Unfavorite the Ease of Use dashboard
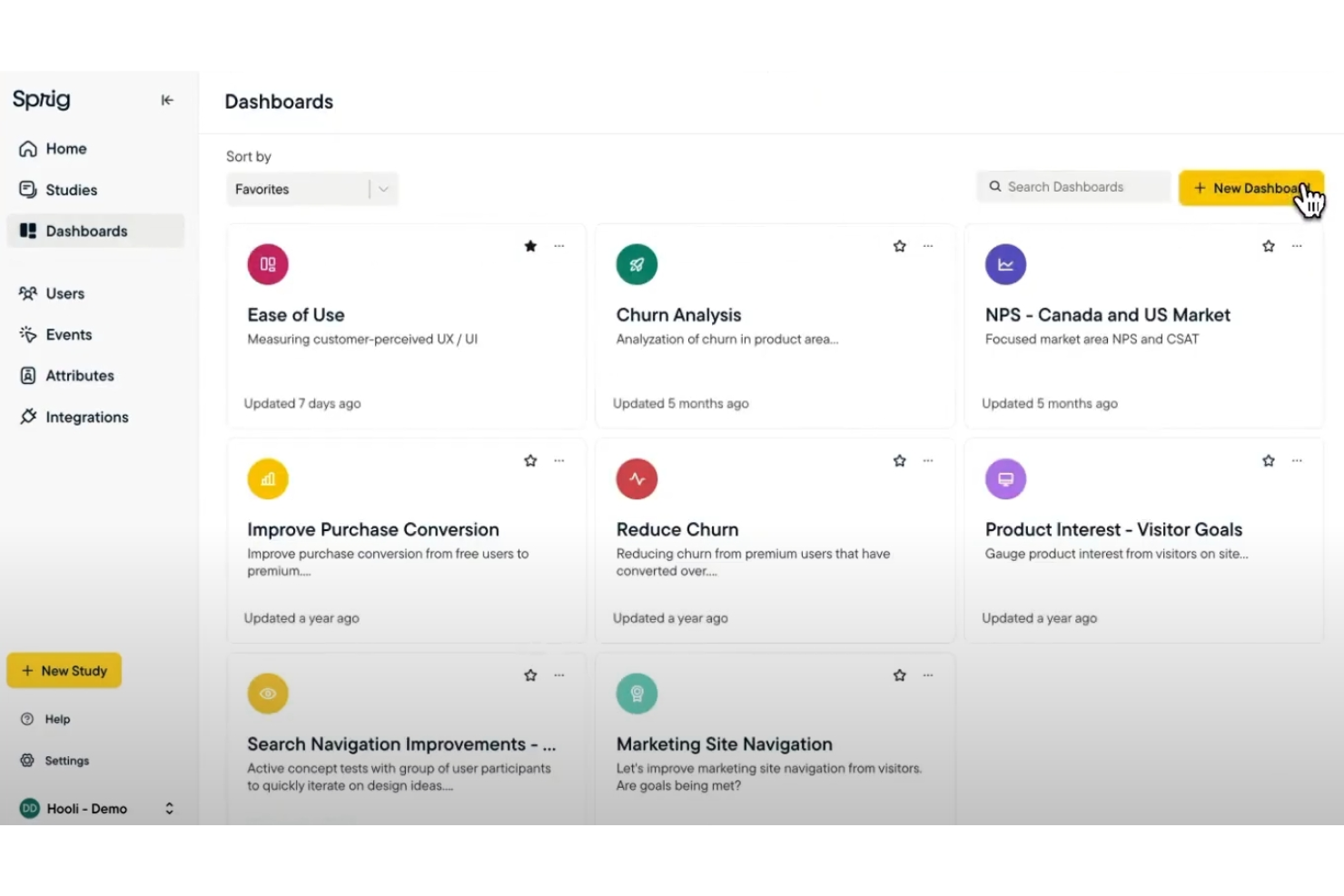The width and height of the screenshot is (1344, 896). point(530,245)
